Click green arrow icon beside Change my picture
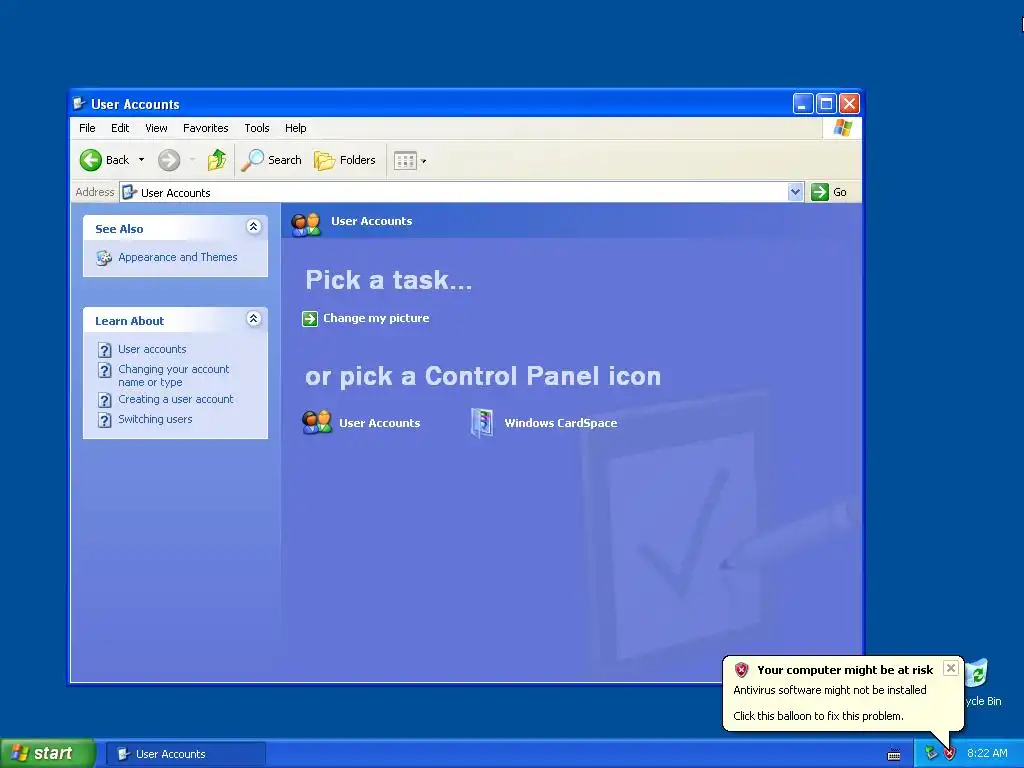Viewport: 1024px width, 768px height. [310, 319]
